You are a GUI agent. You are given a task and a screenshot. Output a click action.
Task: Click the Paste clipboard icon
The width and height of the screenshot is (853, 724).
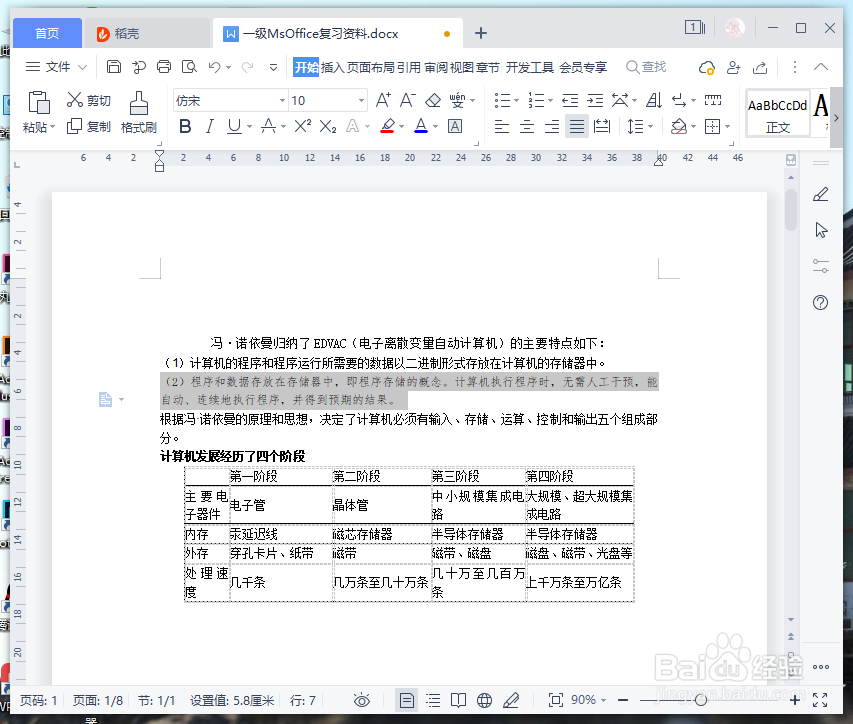pyautogui.click(x=39, y=102)
